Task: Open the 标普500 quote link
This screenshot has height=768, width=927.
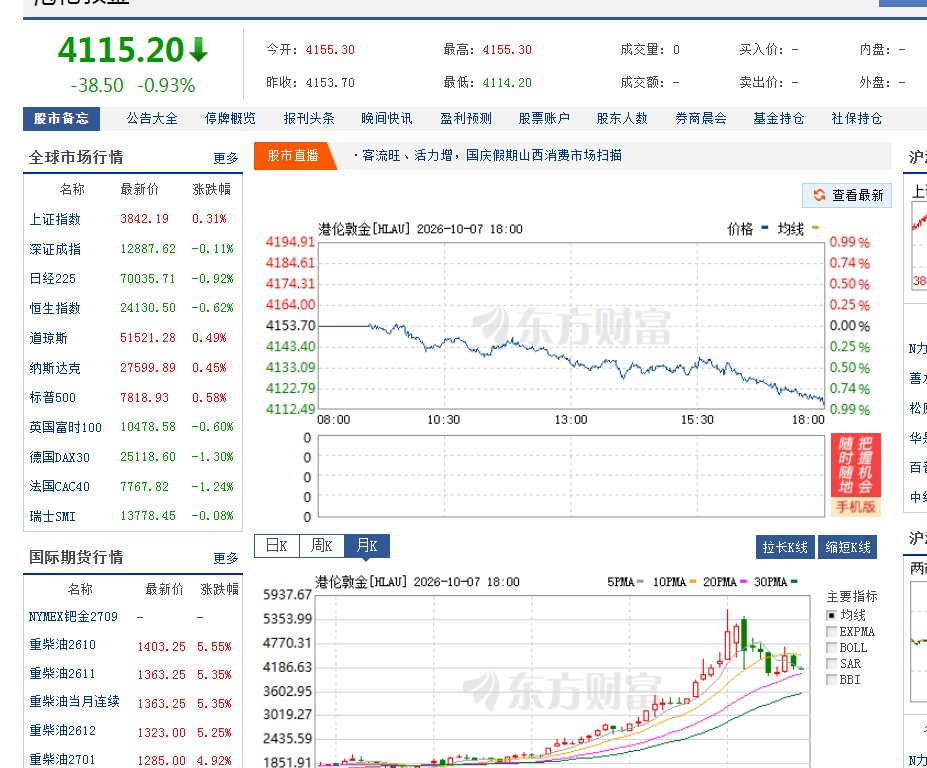Action: pyautogui.click(x=53, y=397)
